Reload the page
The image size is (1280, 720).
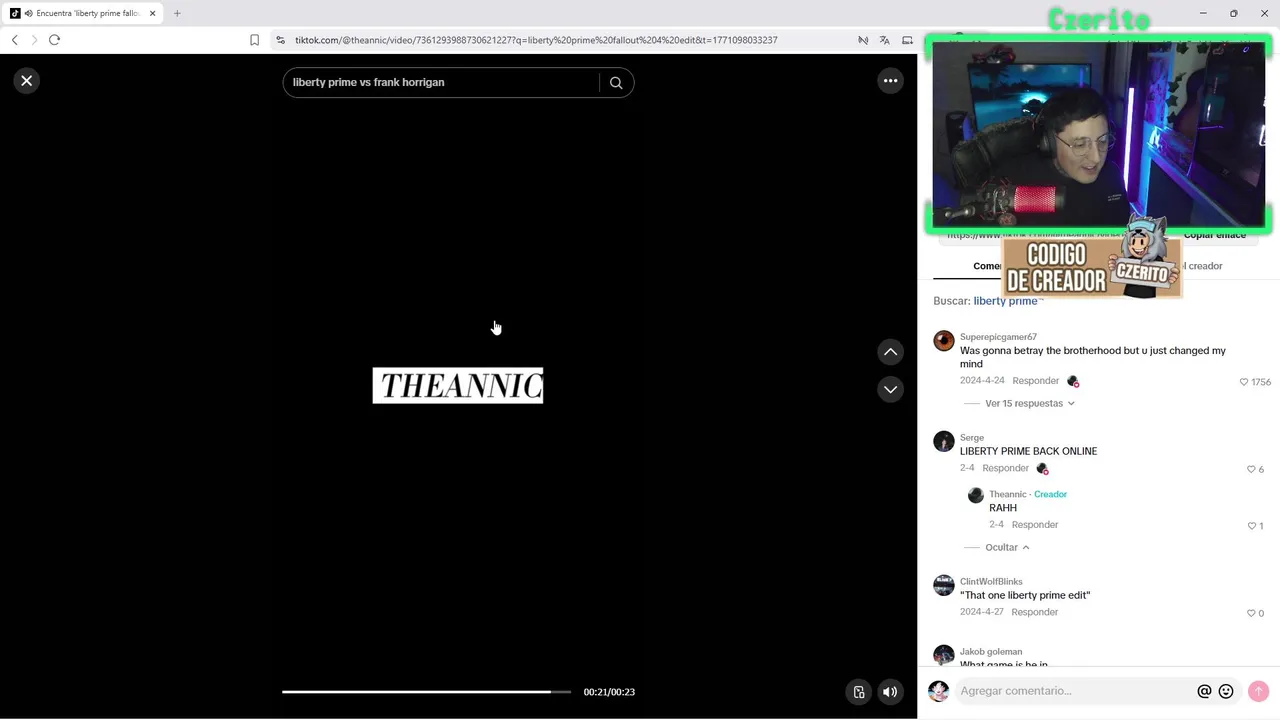(x=54, y=40)
